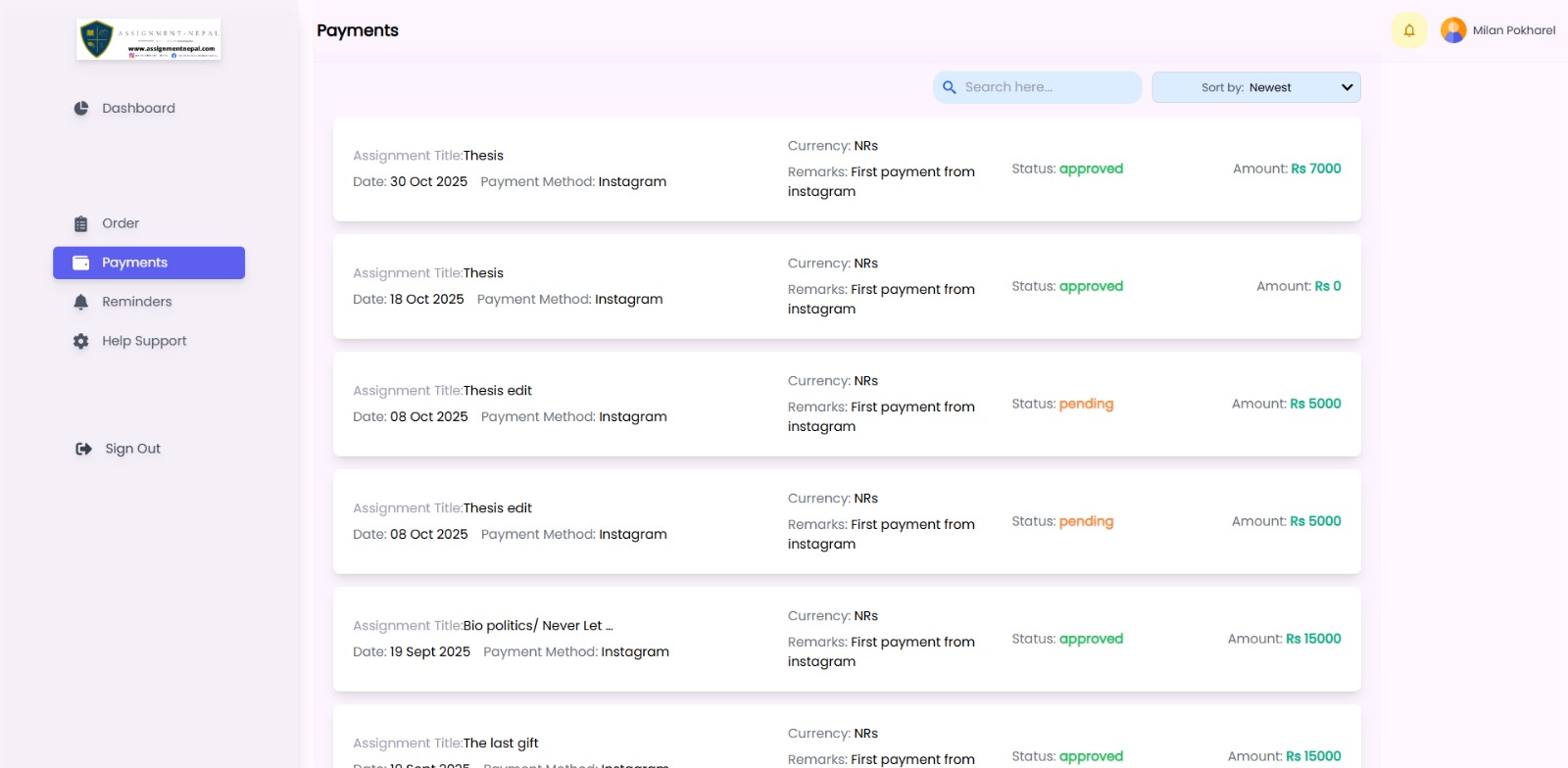Click the title The last gift
1568x768 pixels.
click(501, 743)
